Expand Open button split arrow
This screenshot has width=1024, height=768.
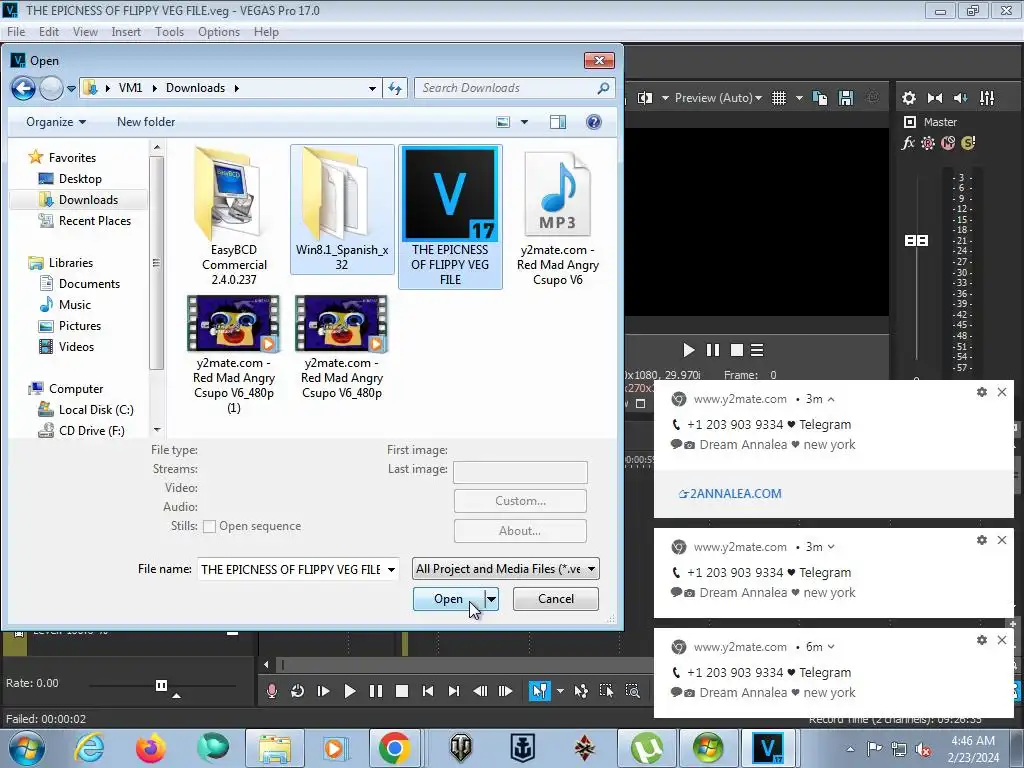tap(491, 599)
